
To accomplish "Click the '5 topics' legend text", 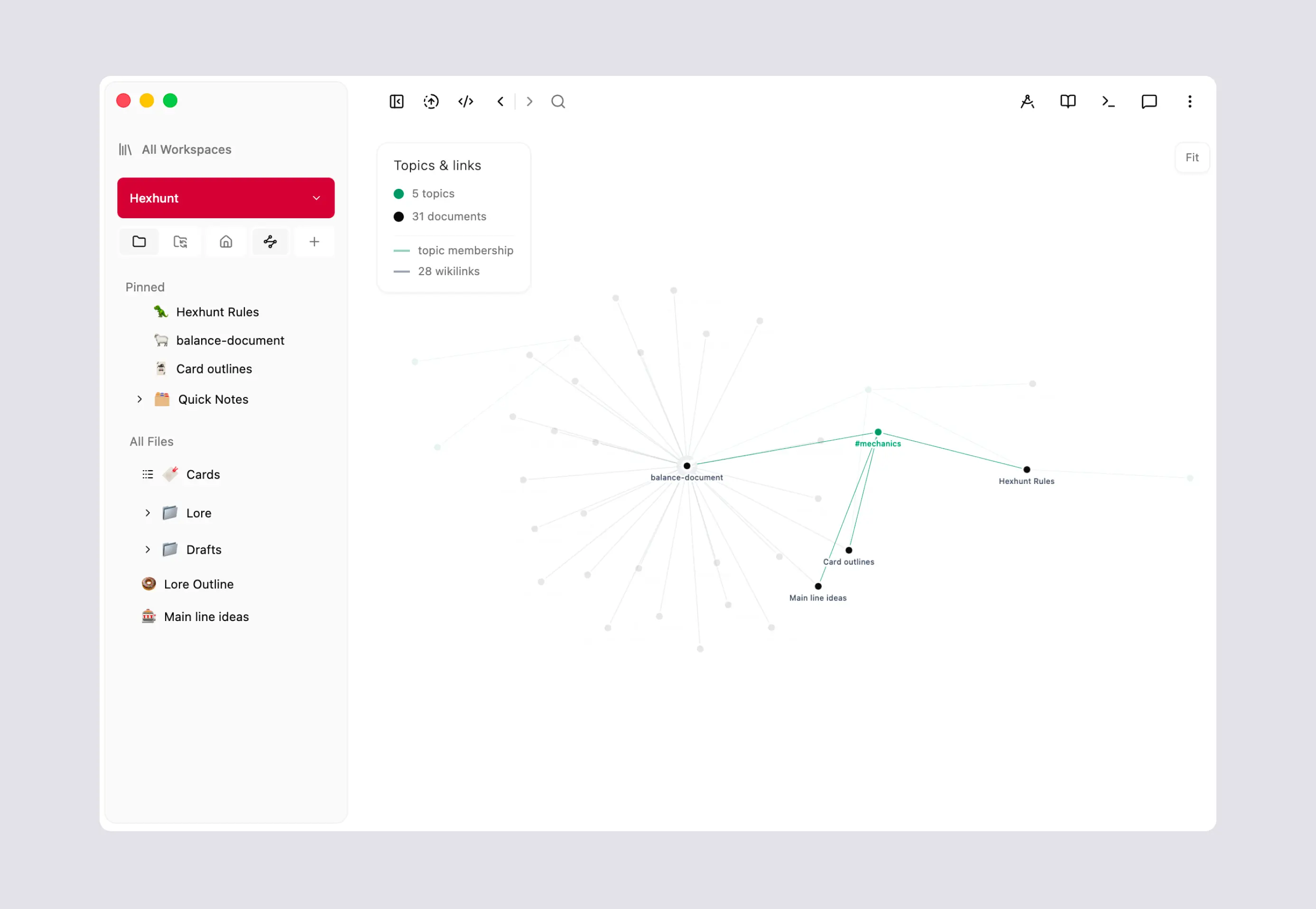I will click(x=433, y=194).
